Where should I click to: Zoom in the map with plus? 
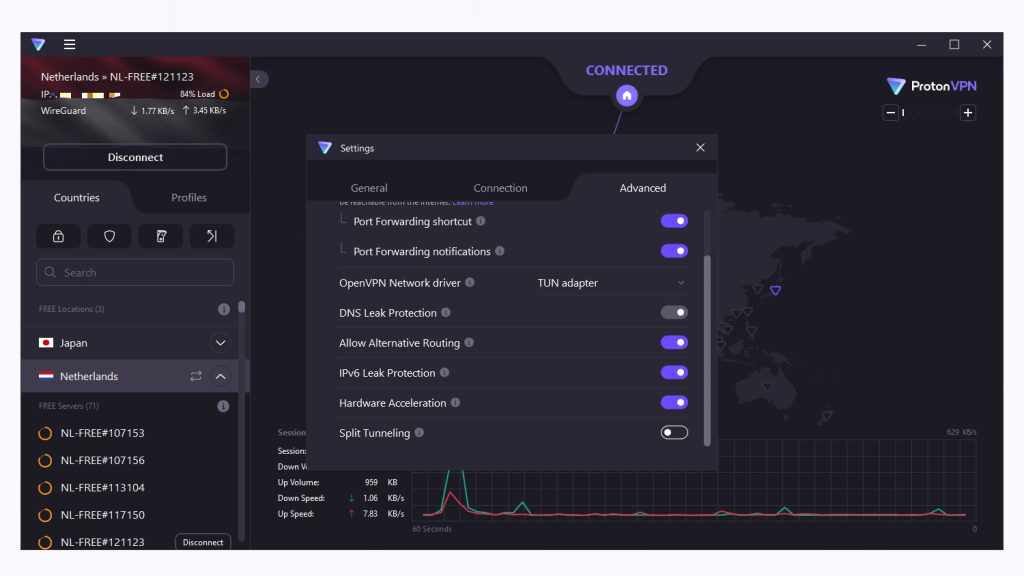pos(968,112)
